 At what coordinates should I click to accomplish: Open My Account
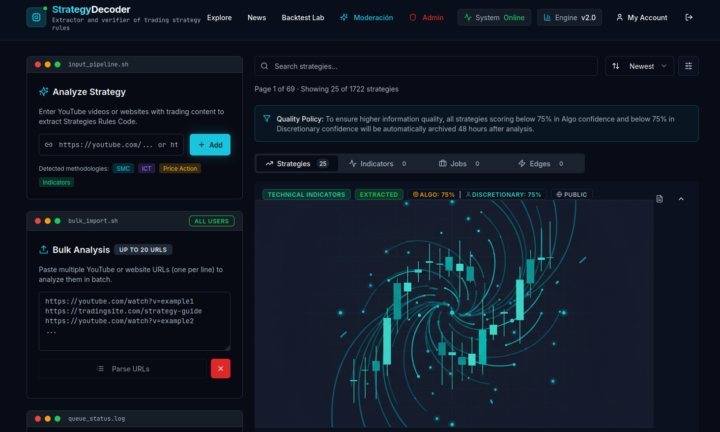click(641, 17)
